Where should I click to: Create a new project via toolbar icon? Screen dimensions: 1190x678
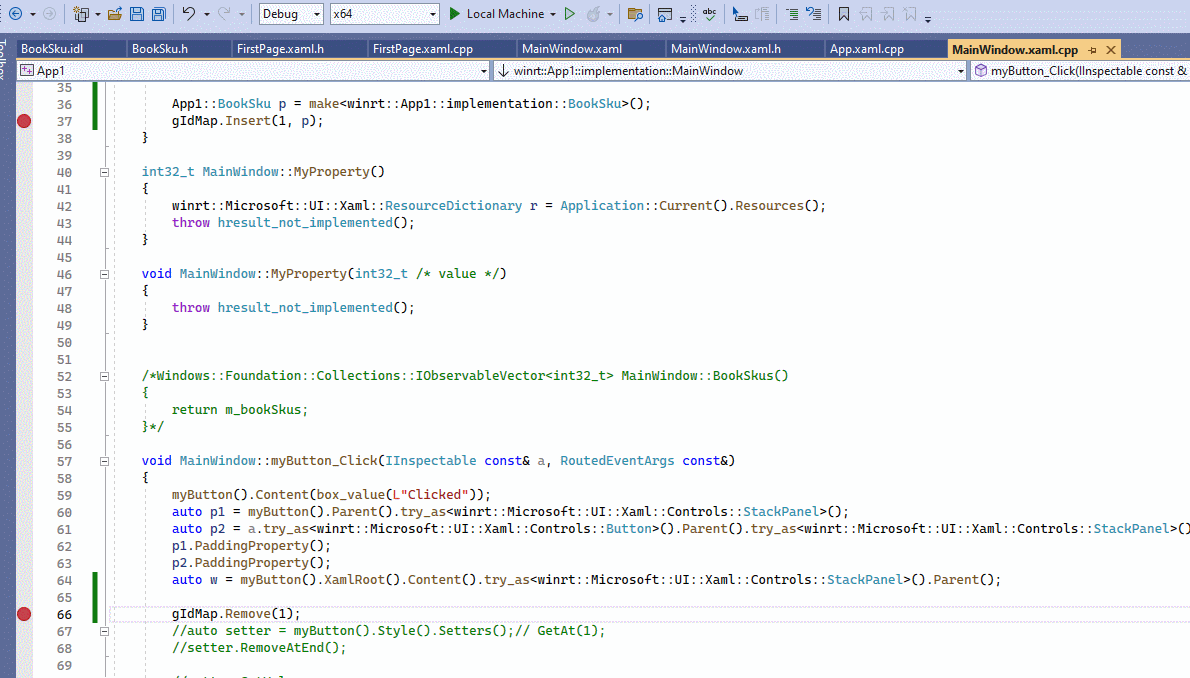click(80, 13)
